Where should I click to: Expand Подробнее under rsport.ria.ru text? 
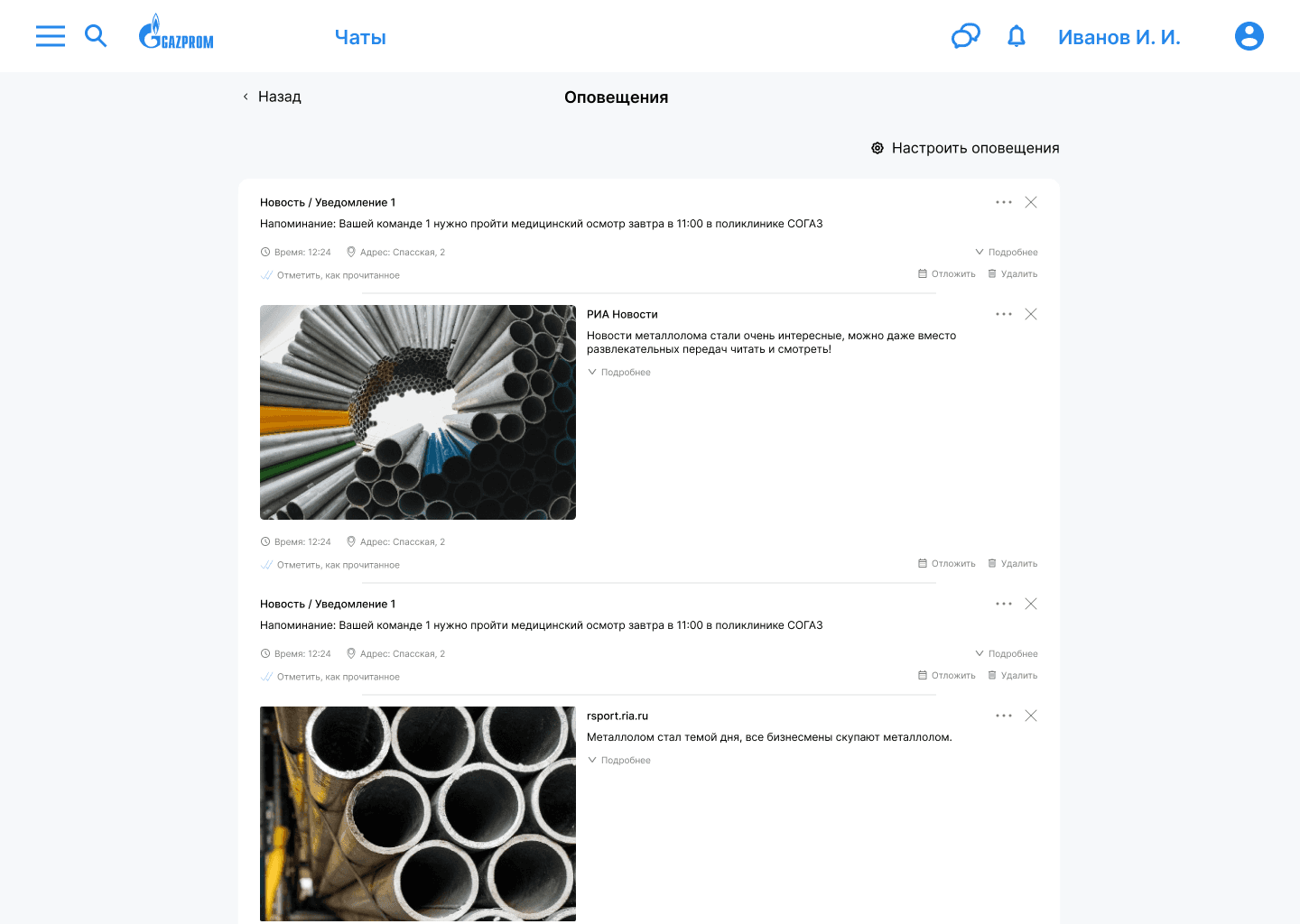[x=619, y=760]
